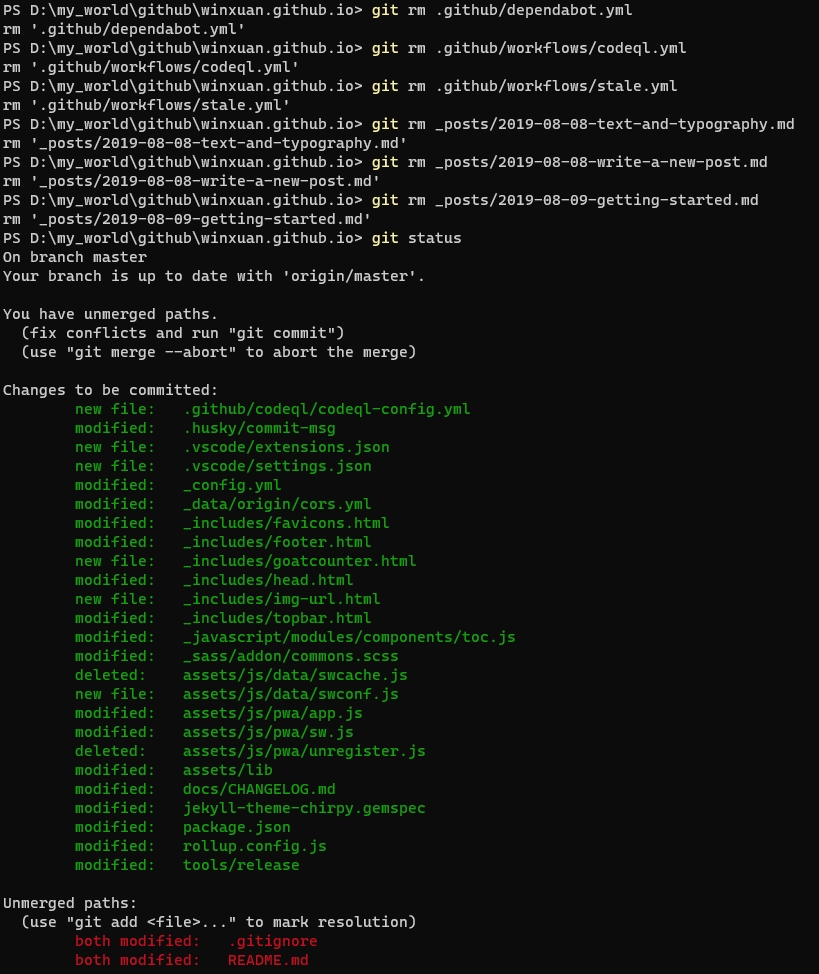Click the .vscode/settings.json new file entry
Viewport: 819px width, 974px height.
point(277,466)
